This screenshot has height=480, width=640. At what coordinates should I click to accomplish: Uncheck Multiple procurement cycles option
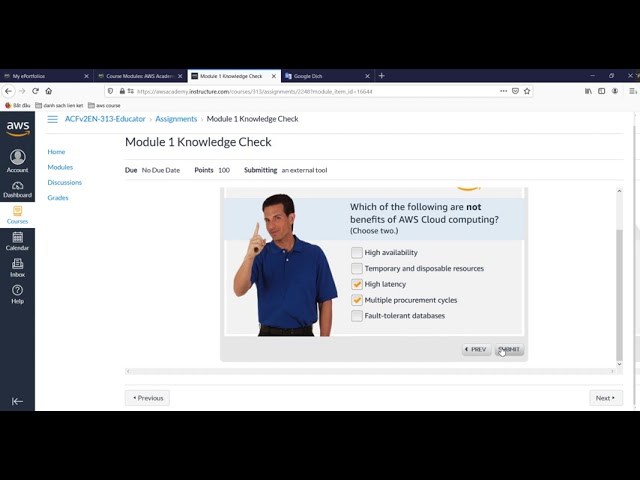(x=357, y=300)
